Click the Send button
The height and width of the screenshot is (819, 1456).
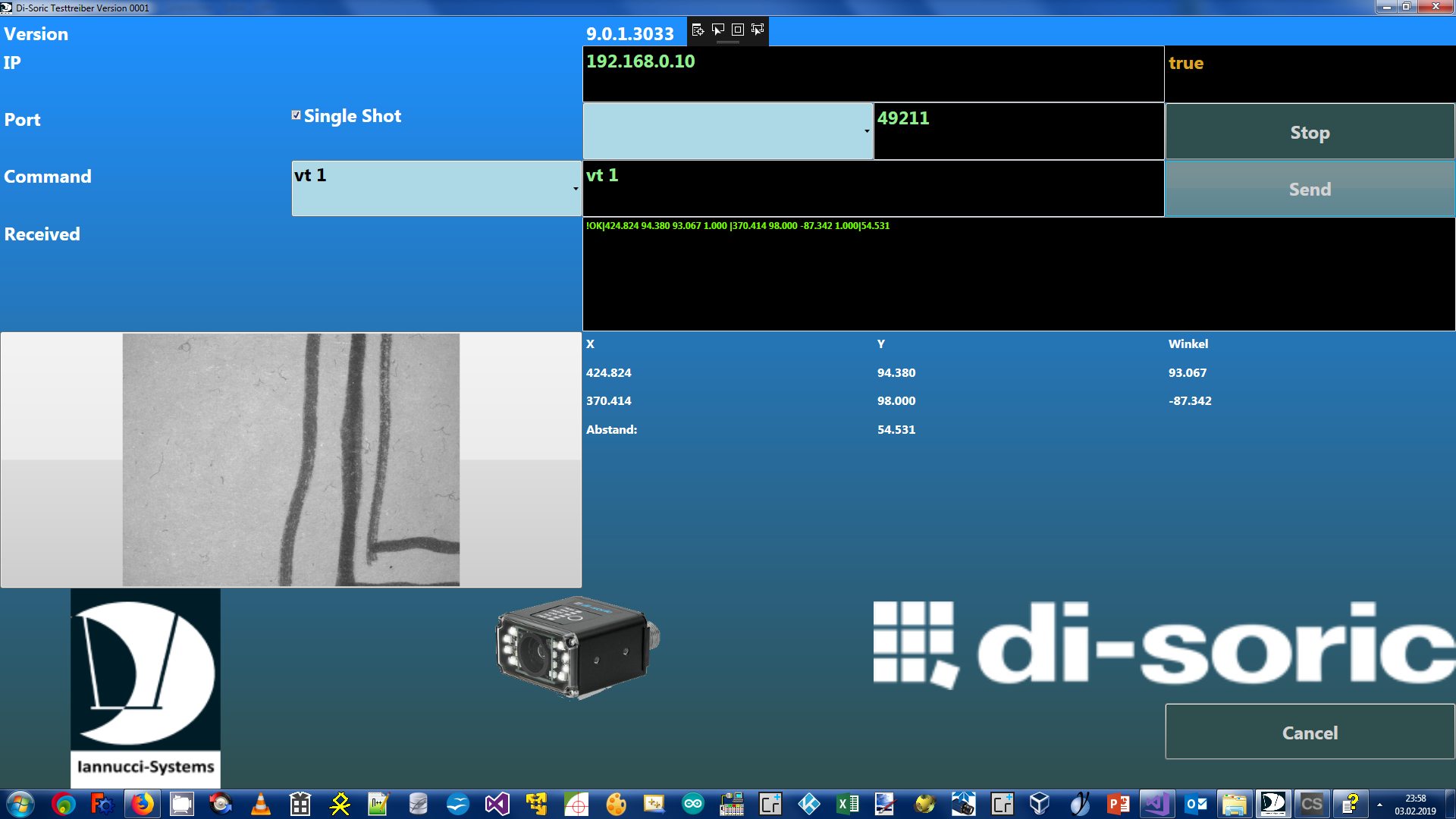pyautogui.click(x=1310, y=189)
